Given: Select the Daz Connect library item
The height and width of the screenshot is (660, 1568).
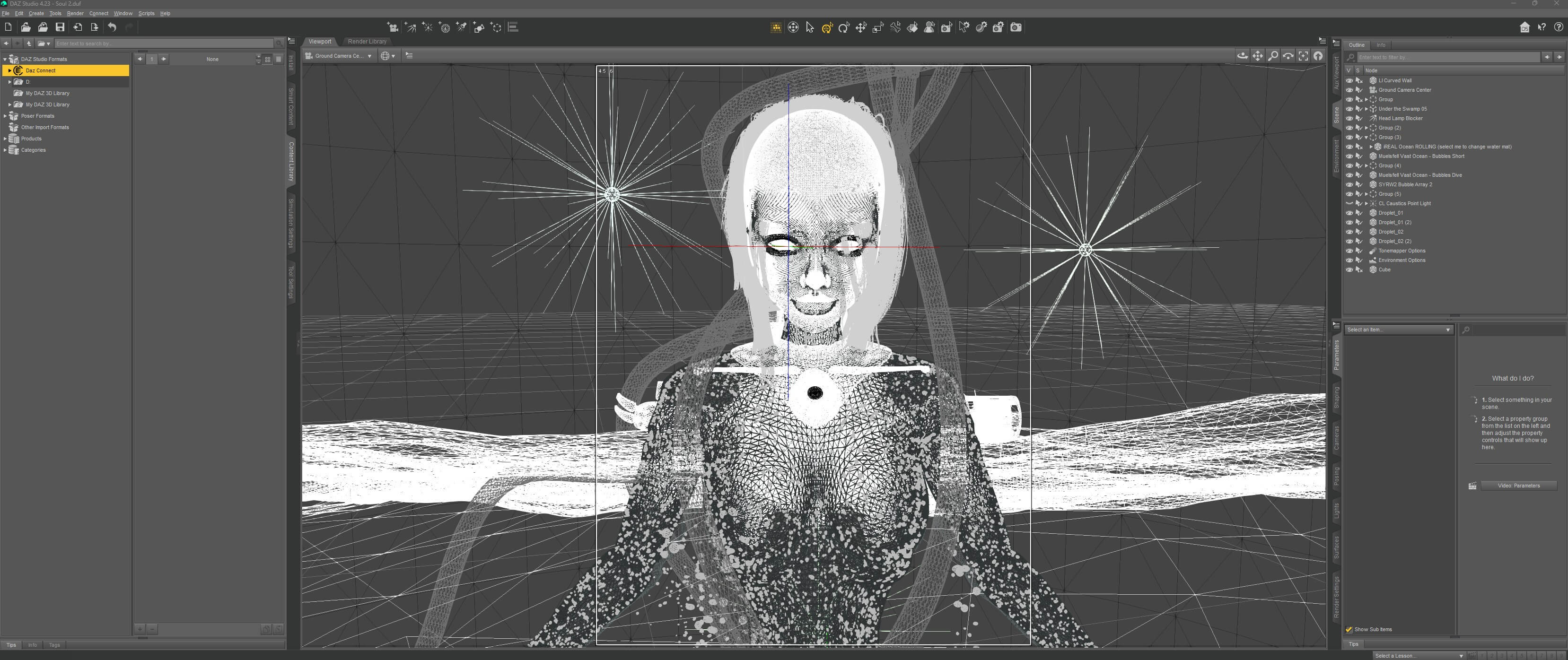Looking at the screenshot, I should [66, 70].
